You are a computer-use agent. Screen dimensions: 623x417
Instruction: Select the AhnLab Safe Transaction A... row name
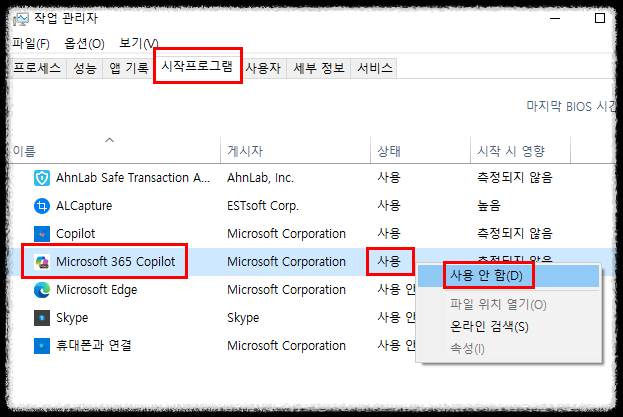coord(133,178)
